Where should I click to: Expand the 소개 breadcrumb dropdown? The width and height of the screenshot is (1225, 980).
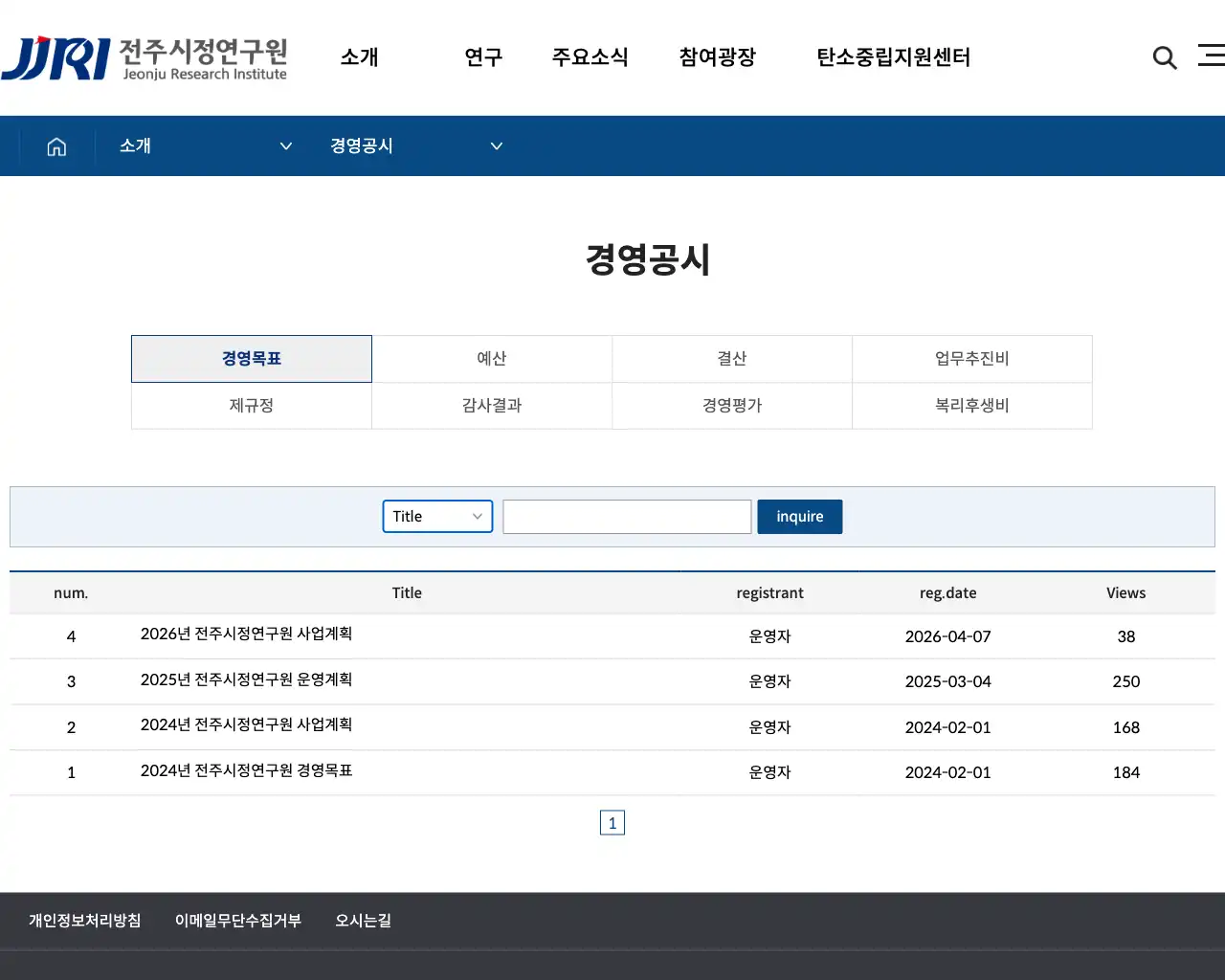click(205, 146)
